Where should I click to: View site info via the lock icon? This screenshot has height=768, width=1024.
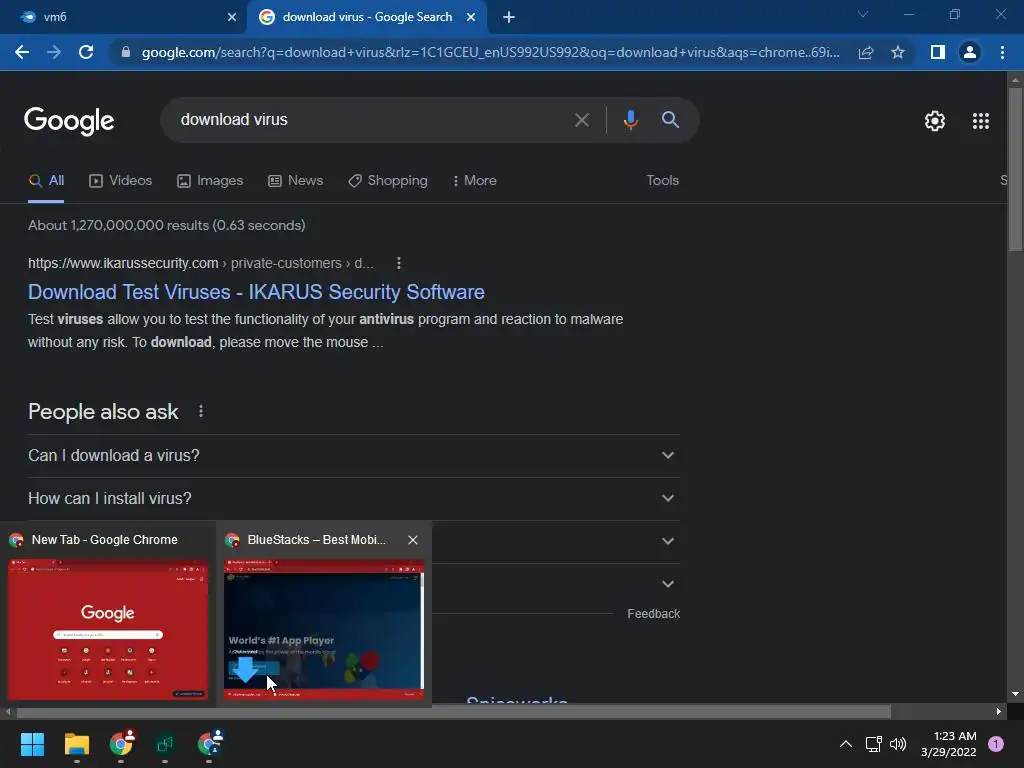coord(126,52)
